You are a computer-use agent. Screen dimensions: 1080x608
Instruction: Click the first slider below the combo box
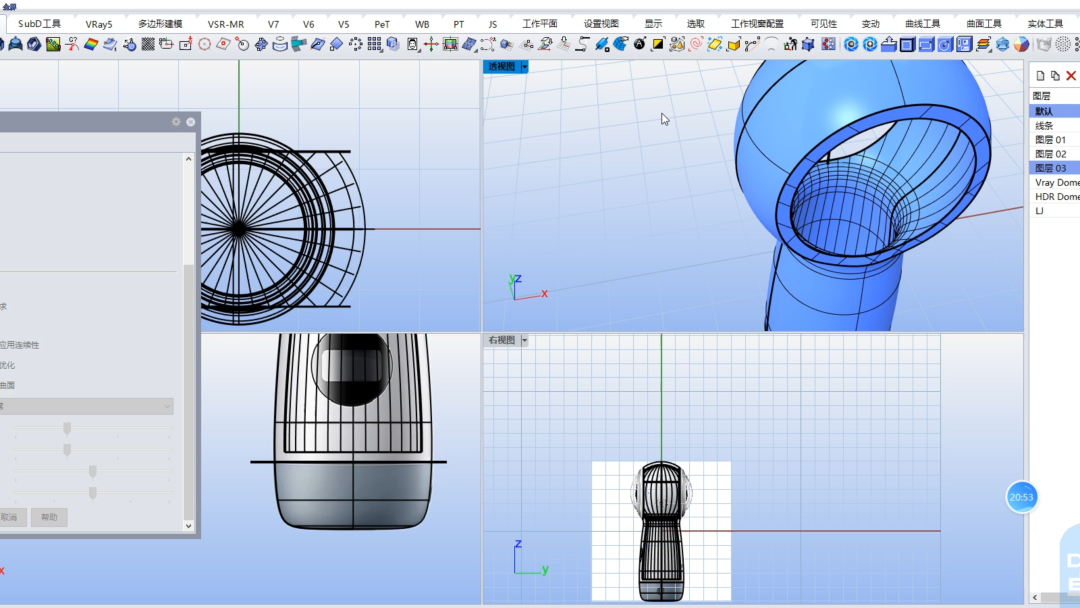67,428
